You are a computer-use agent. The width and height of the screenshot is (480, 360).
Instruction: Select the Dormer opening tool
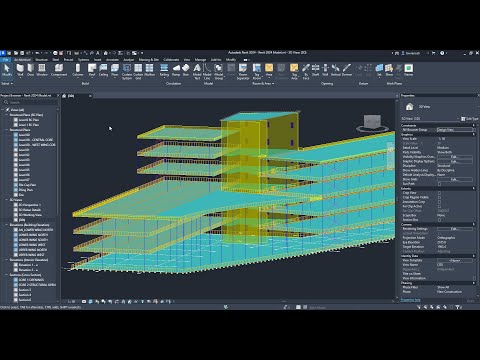click(x=347, y=70)
